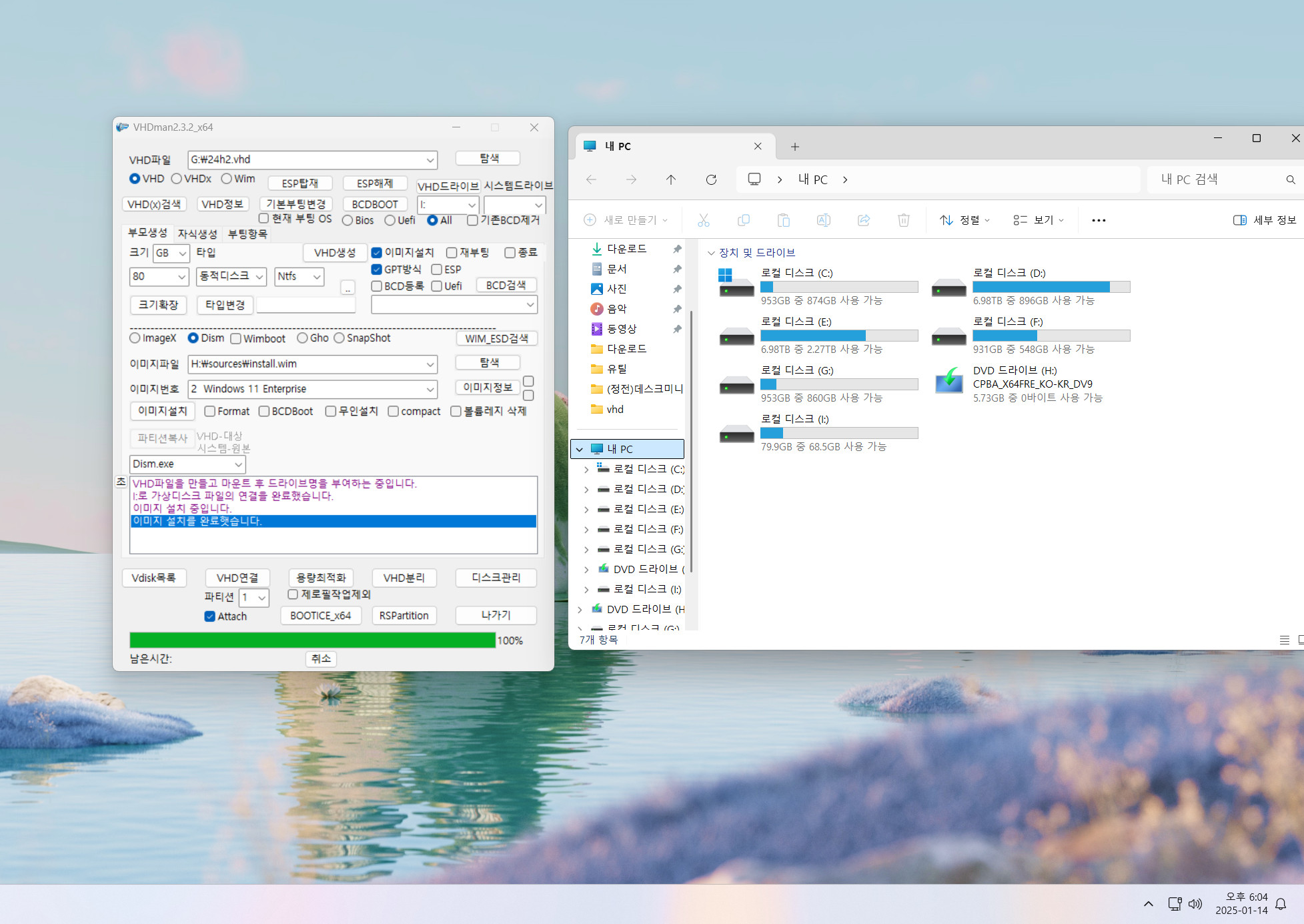Collapse the 내 PC tree node
The width and height of the screenshot is (1304, 924).
pyautogui.click(x=580, y=449)
